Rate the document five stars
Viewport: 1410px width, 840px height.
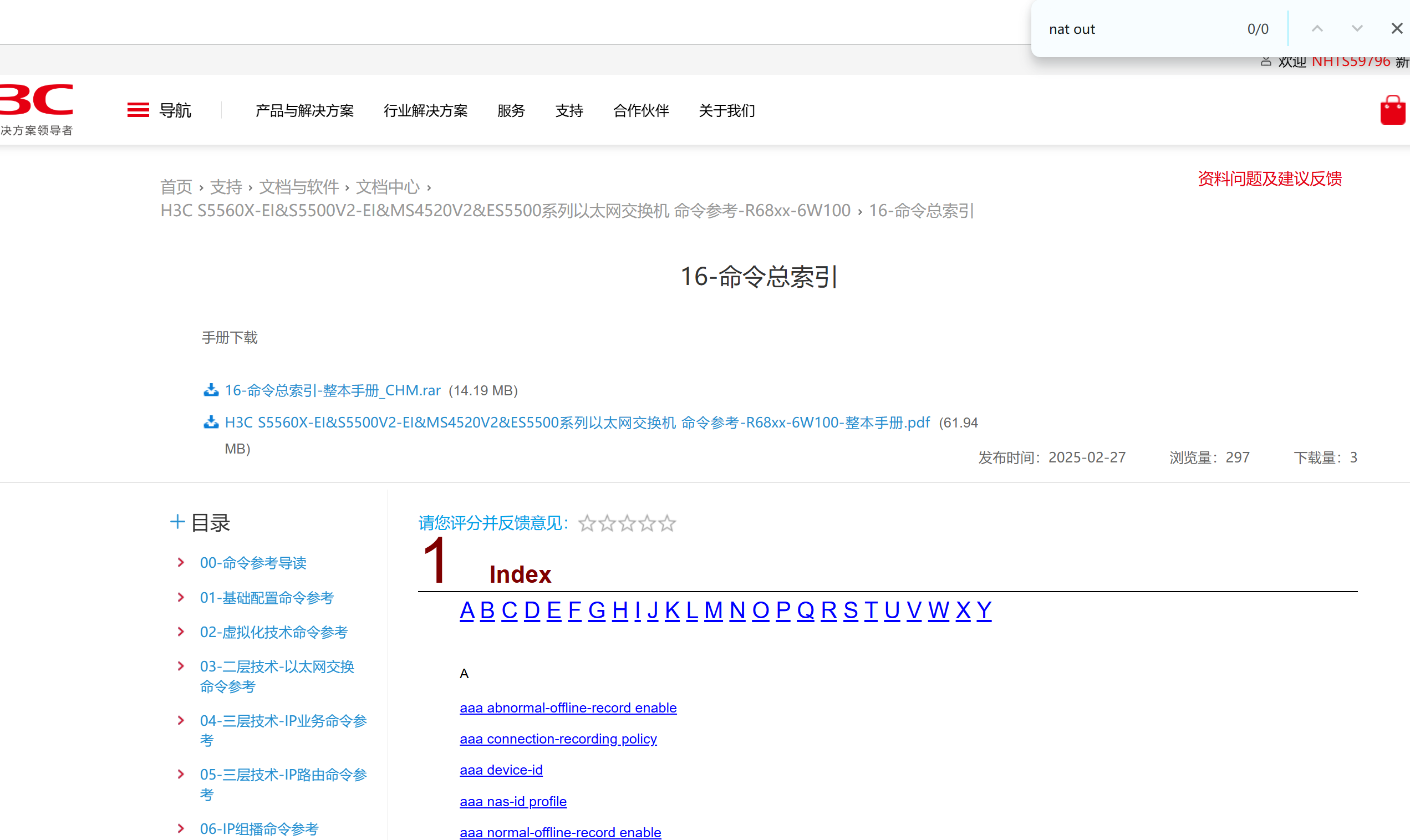point(668,523)
